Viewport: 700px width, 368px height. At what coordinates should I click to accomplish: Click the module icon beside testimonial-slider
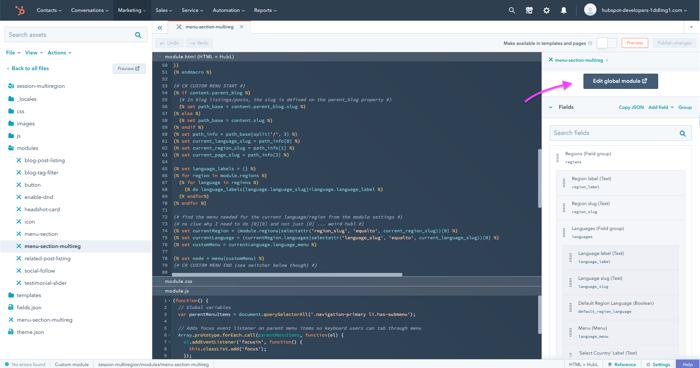coord(18,283)
